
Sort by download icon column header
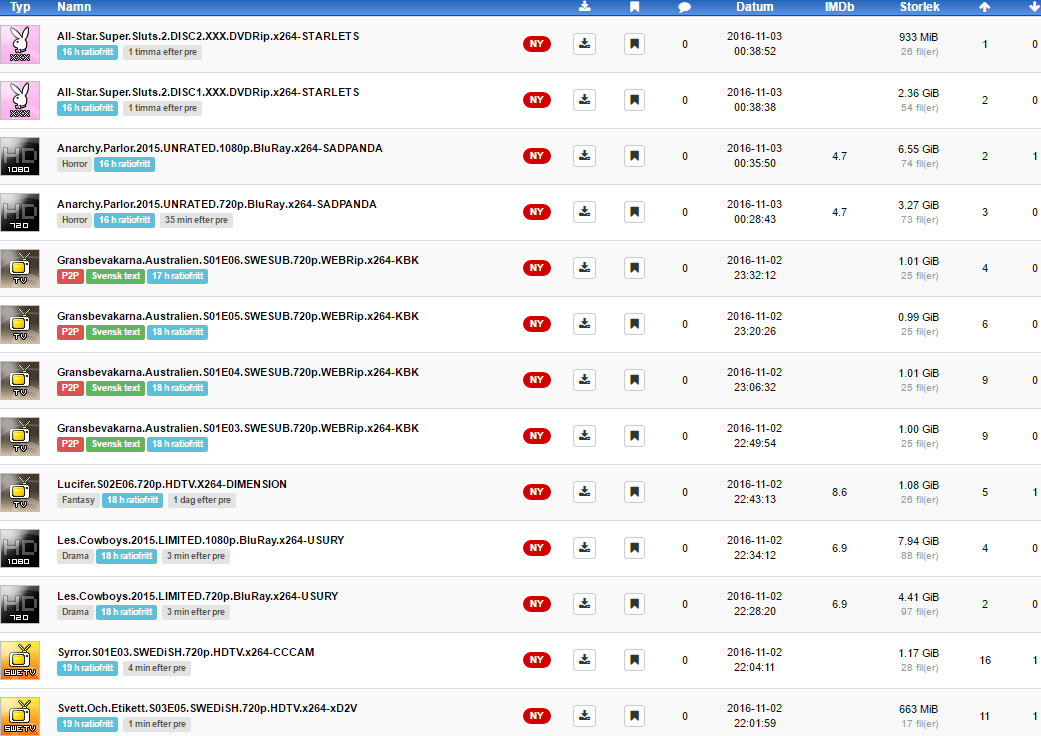pyautogui.click(x=584, y=7)
